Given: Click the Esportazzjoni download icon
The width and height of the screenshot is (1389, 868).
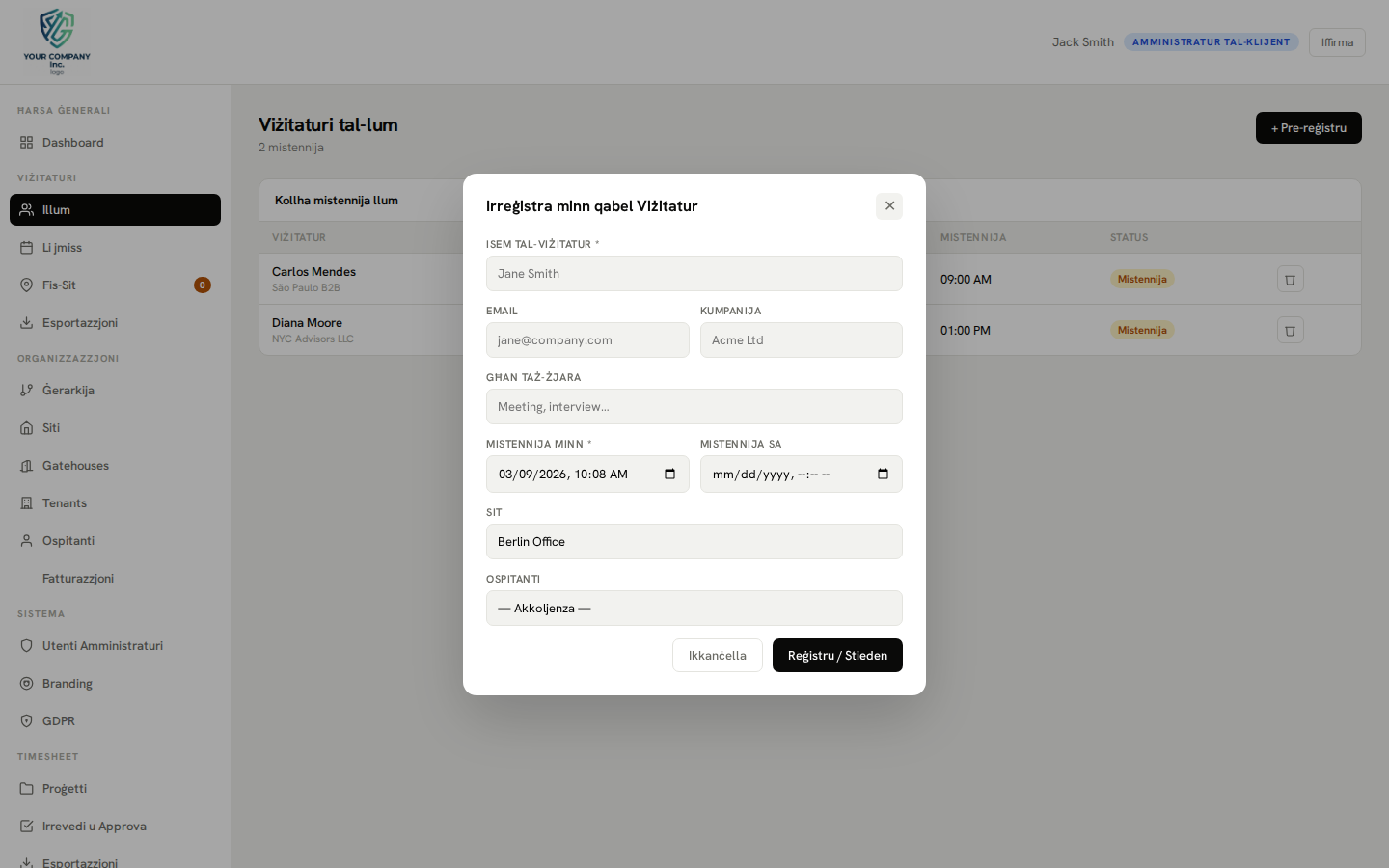Looking at the screenshot, I should click(26, 322).
